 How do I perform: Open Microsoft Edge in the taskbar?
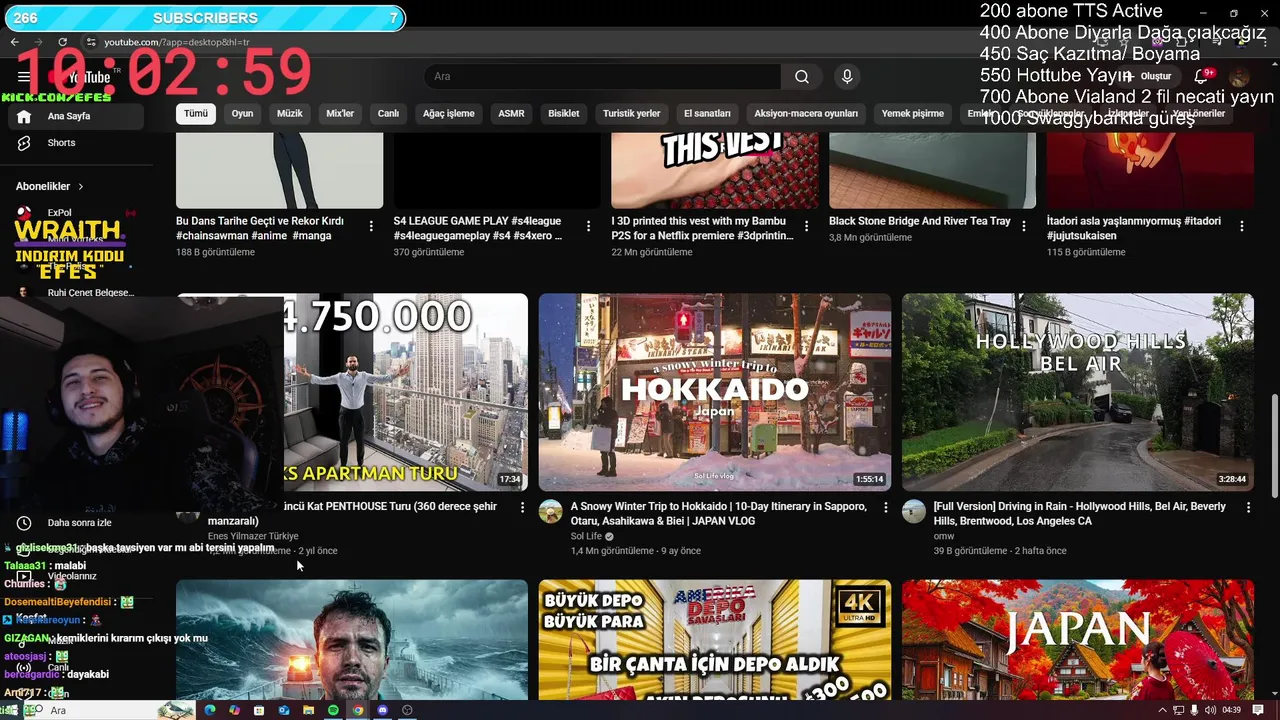point(210,710)
